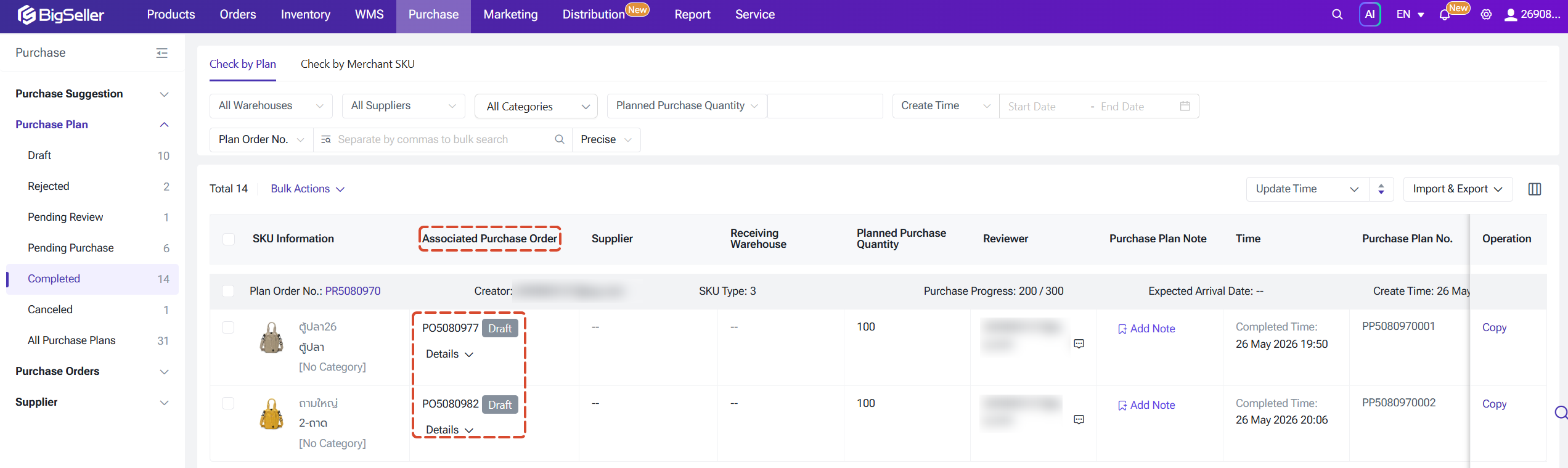This screenshot has width=1568, height=468.
Task: Show Pending Review purchase plans
Action: click(x=92, y=217)
